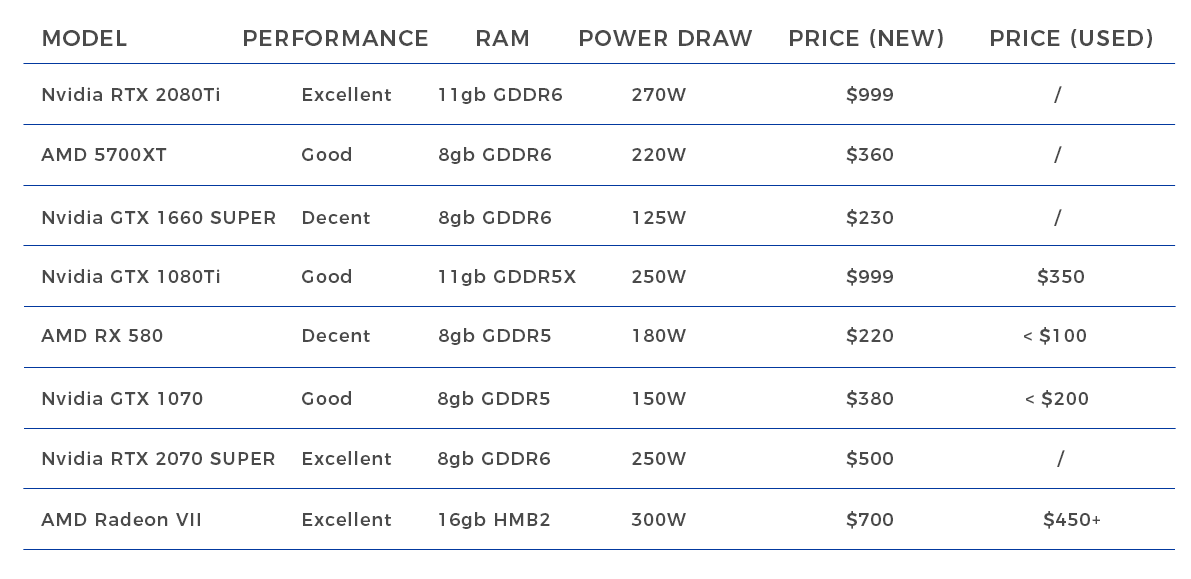Image resolution: width=1191 pixels, height=579 pixels.
Task: Select the Nvidia RTX 2080Ti model name
Action: coord(131,95)
